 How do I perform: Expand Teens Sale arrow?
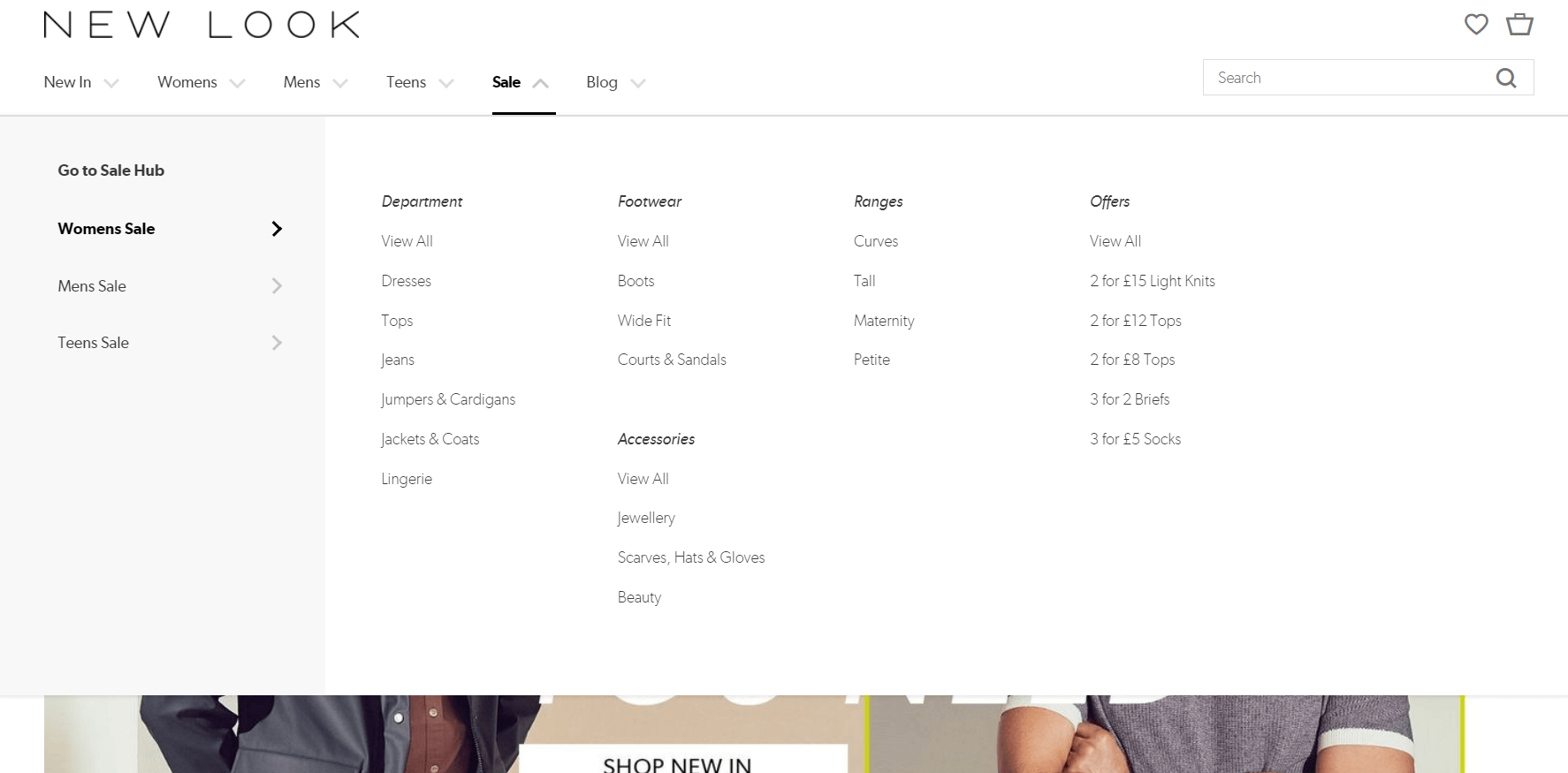(277, 343)
